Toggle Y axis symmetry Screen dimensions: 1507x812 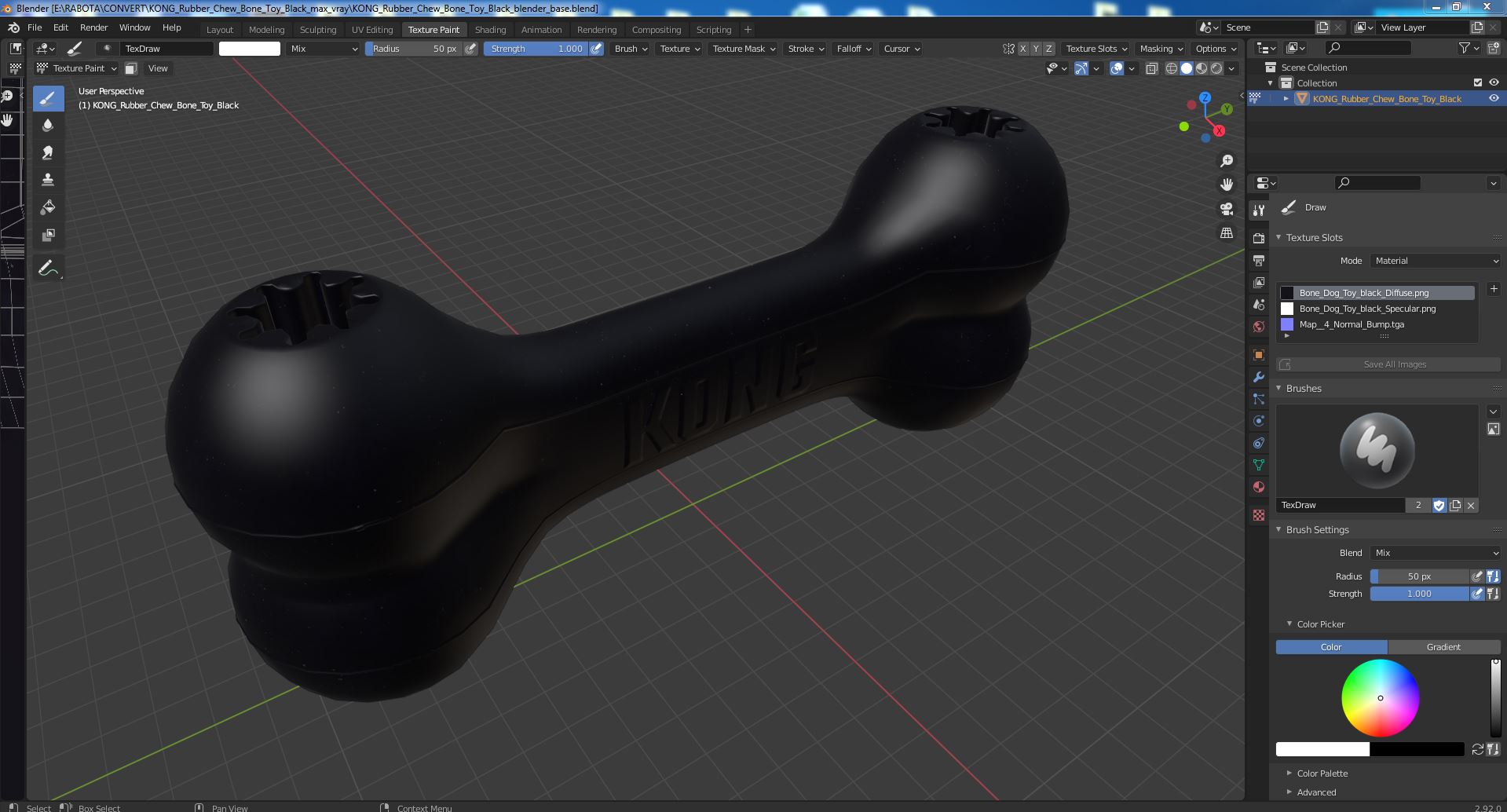[x=1036, y=49]
